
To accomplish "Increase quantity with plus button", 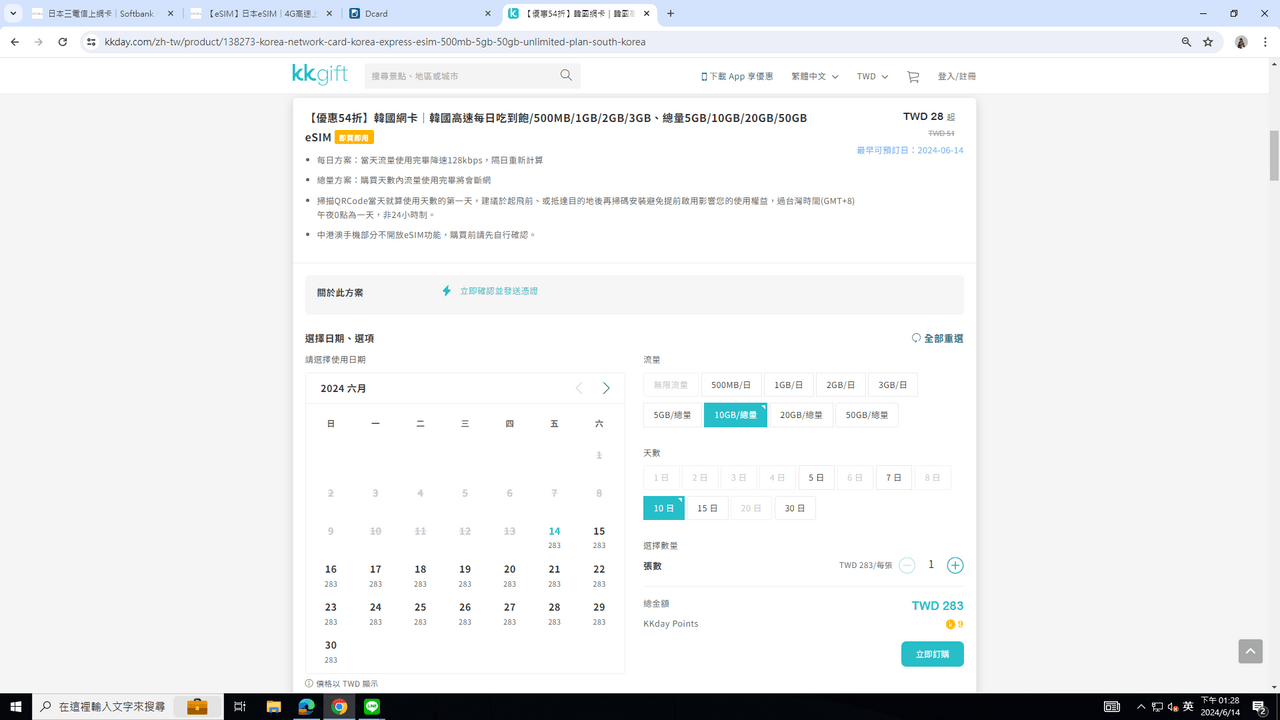I will pos(955,565).
